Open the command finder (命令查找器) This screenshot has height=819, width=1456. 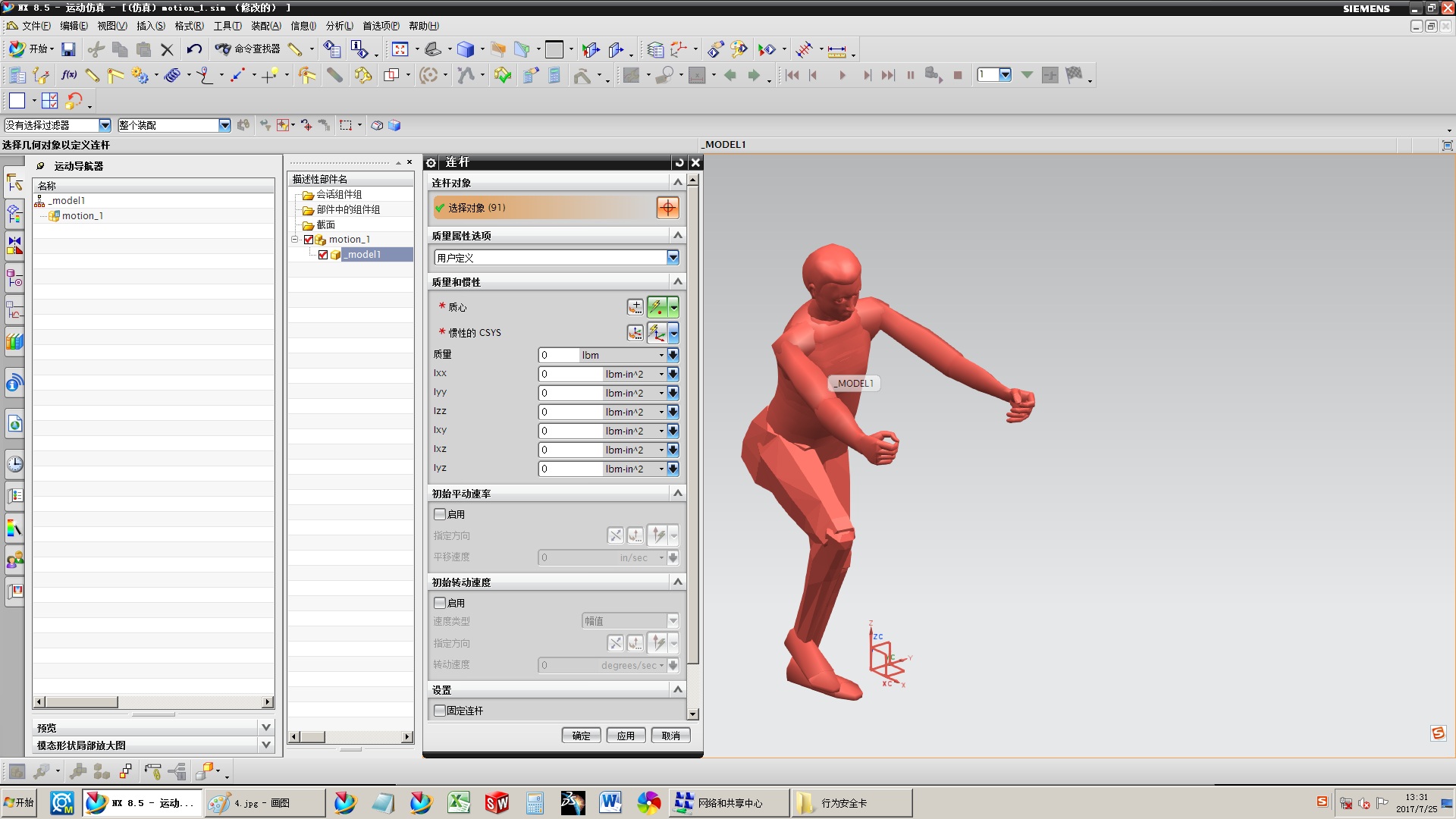(248, 49)
